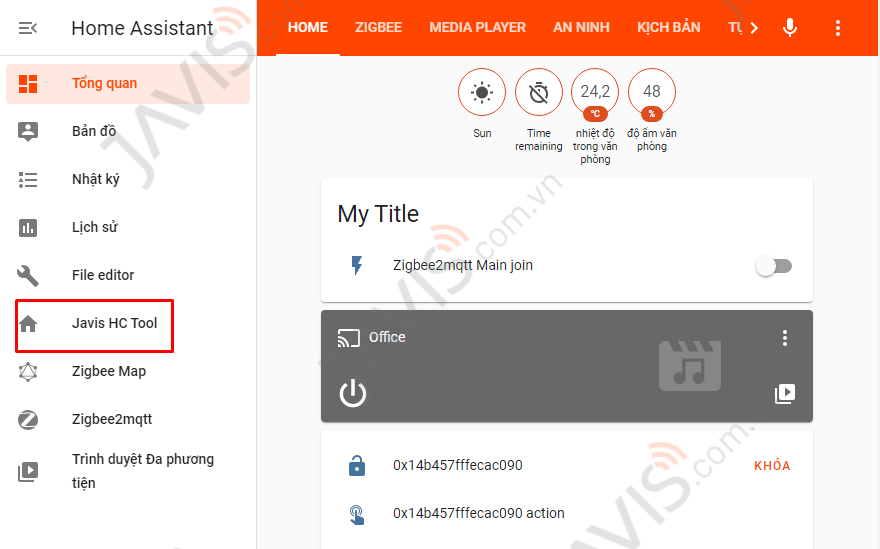Click the media browser play icon in sidebar
This screenshot has width=880, height=549.
pos(28,472)
